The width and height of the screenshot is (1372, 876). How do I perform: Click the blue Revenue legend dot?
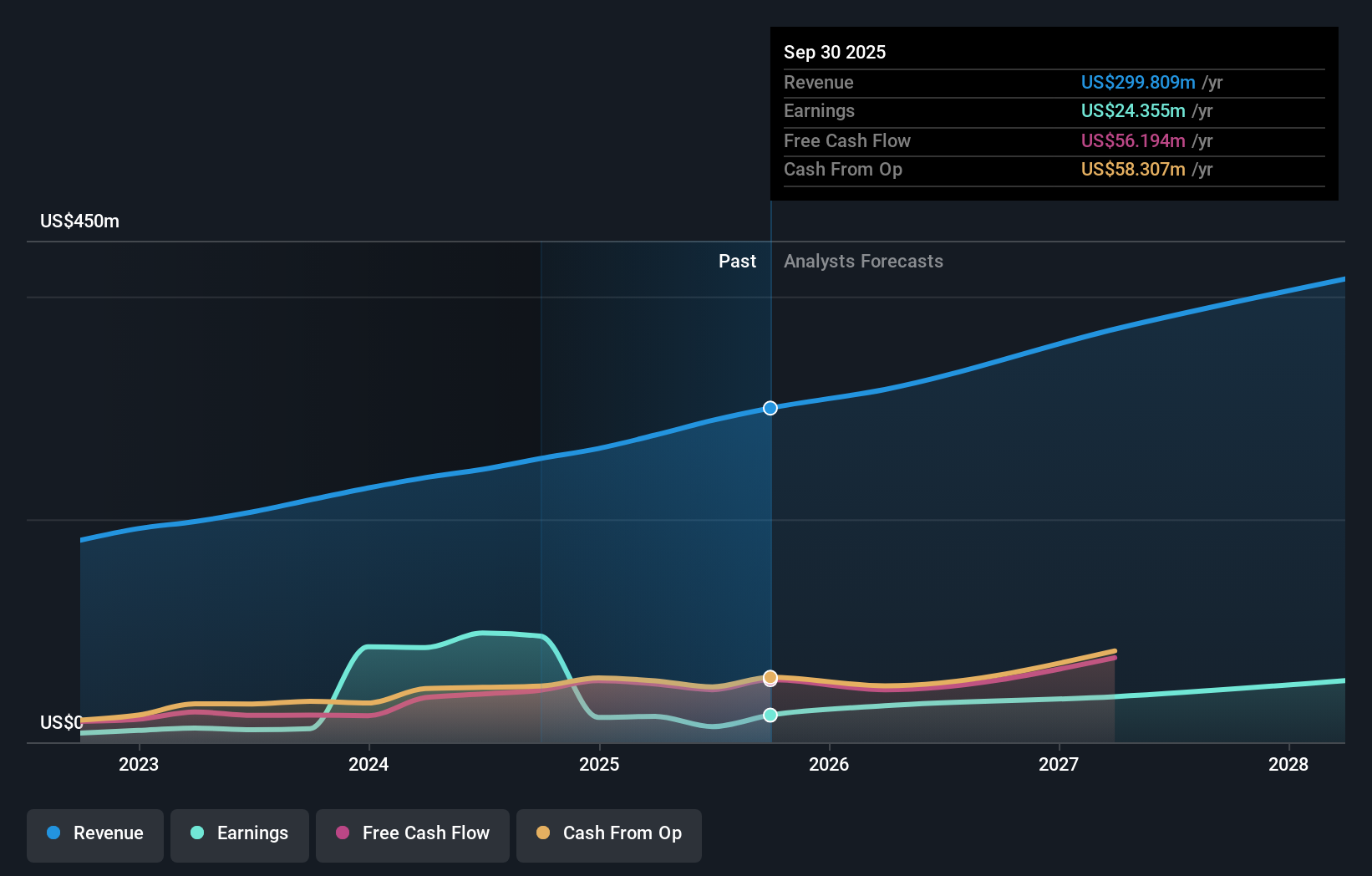[52, 833]
